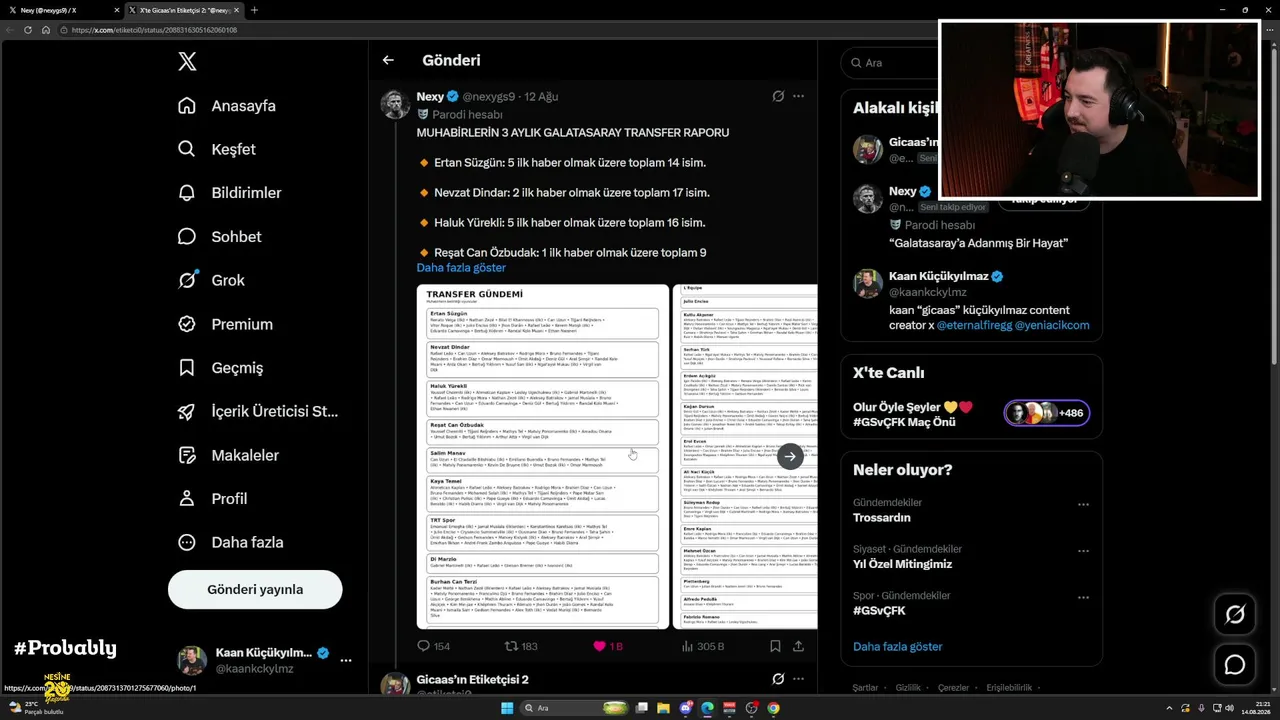Open Discord from the taskbar
The image size is (1280, 720).
685,708
